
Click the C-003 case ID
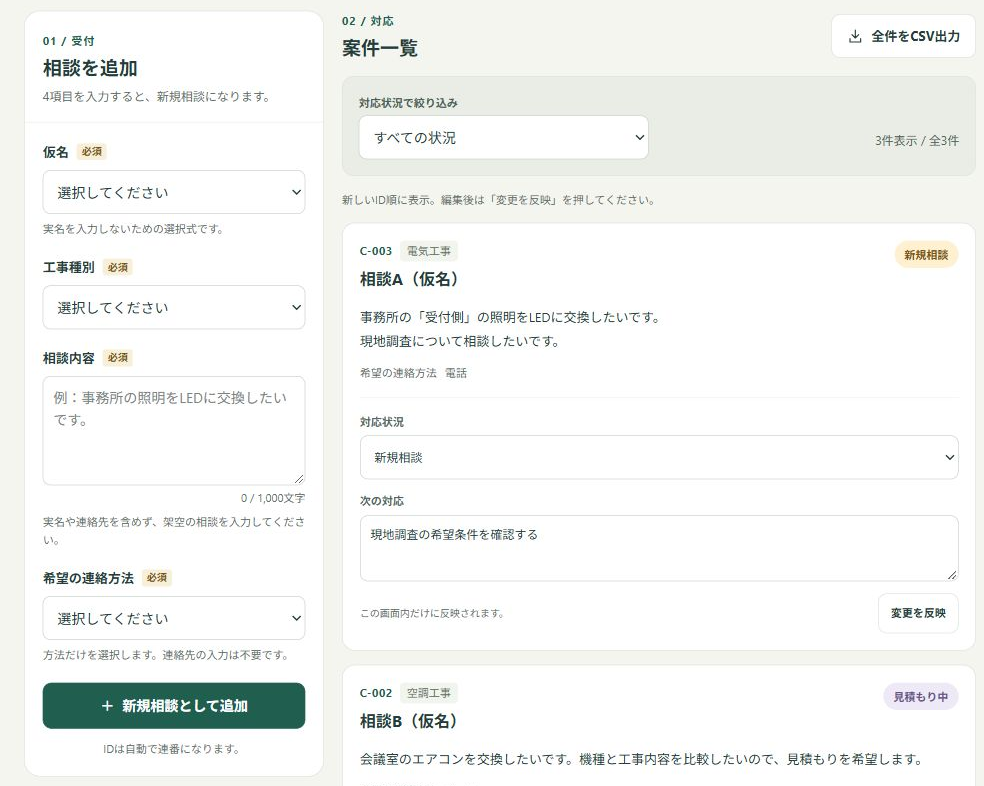click(376, 251)
